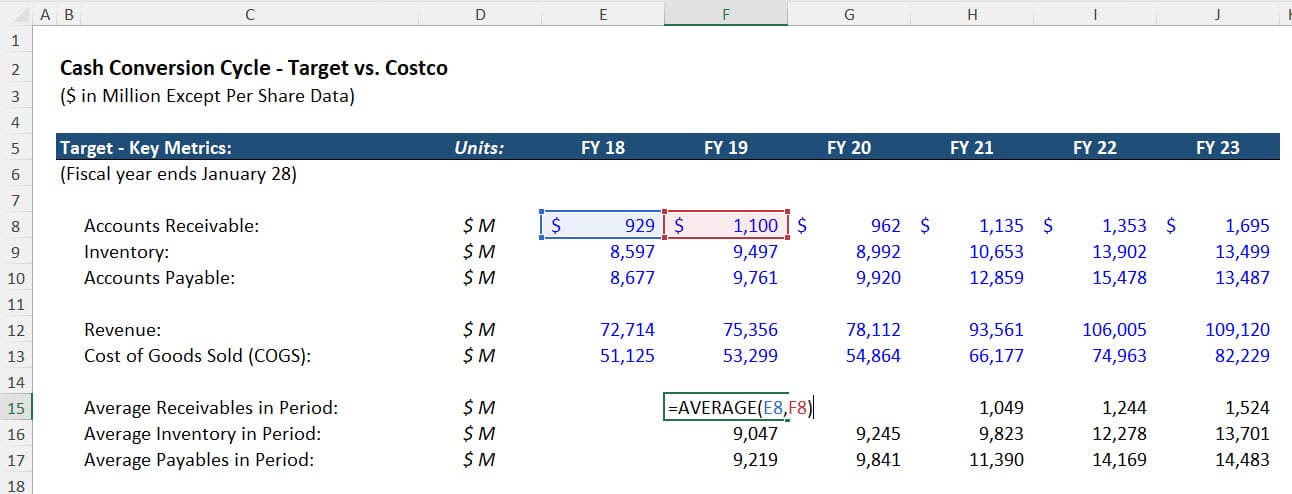Click average inventory value 12,278
The width and height of the screenshot is (1292, 494).
tap(1119, 434)
